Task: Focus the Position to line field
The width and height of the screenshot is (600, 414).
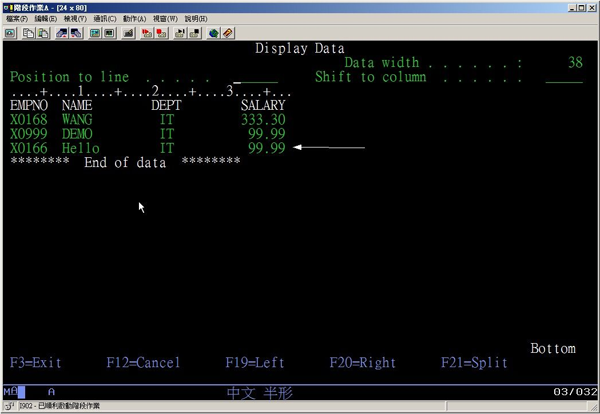Action: click(255, 77)
